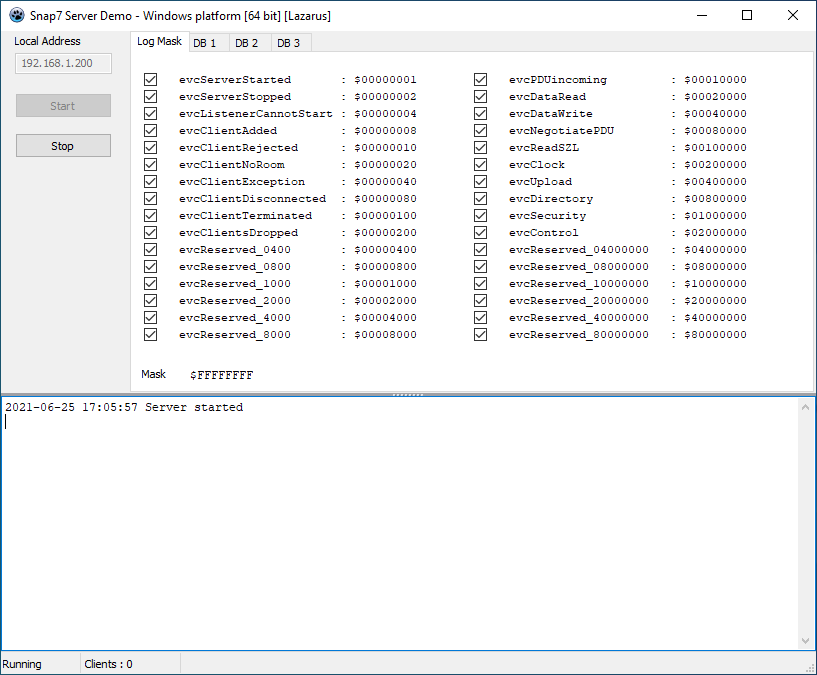Click the $80000000 mask value
Viewport: 817px width, 675px height.
(715, 335)
